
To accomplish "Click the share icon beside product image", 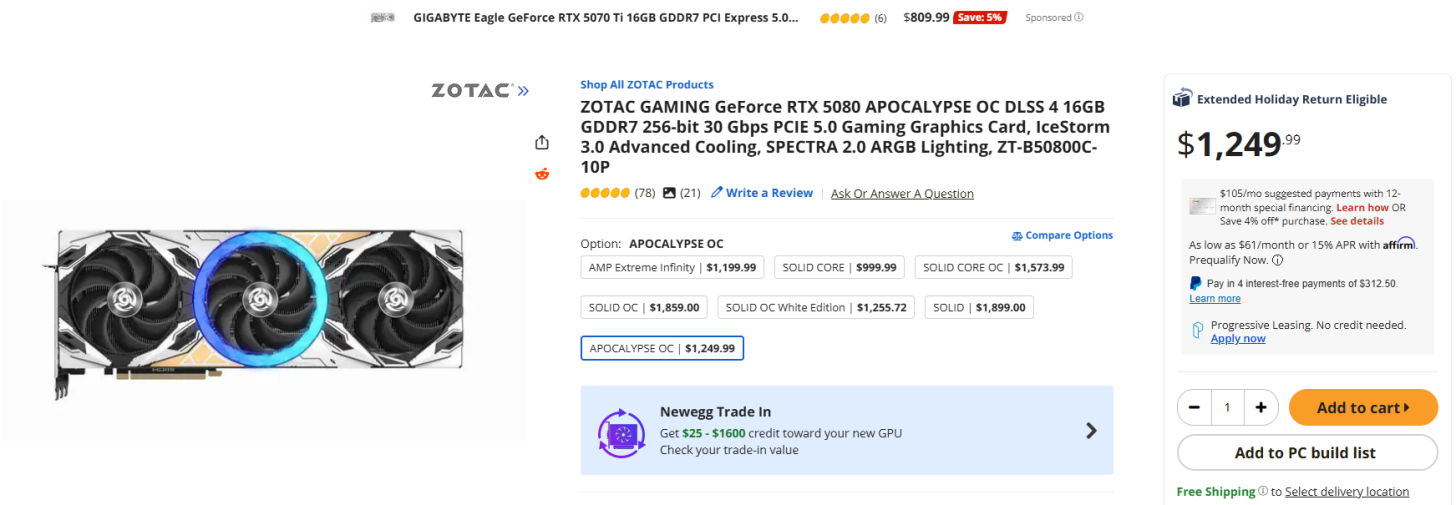I will (x=542, y=142).
